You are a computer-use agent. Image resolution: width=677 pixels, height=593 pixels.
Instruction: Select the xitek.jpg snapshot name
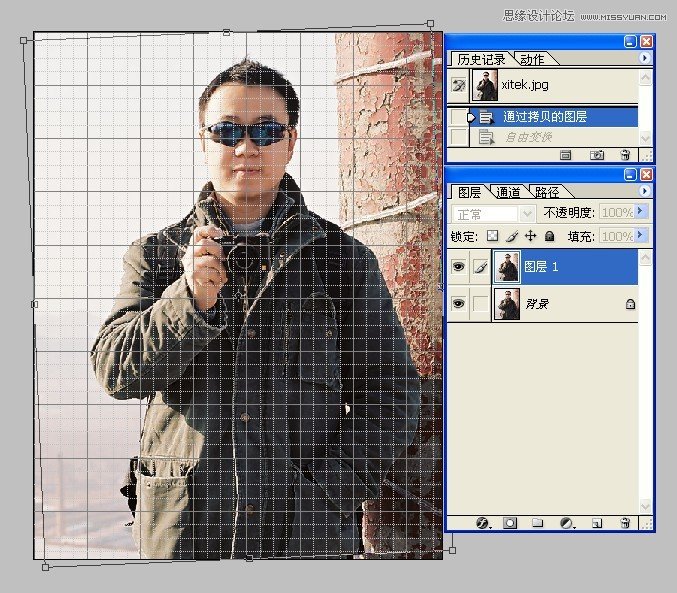pos(525,85)
